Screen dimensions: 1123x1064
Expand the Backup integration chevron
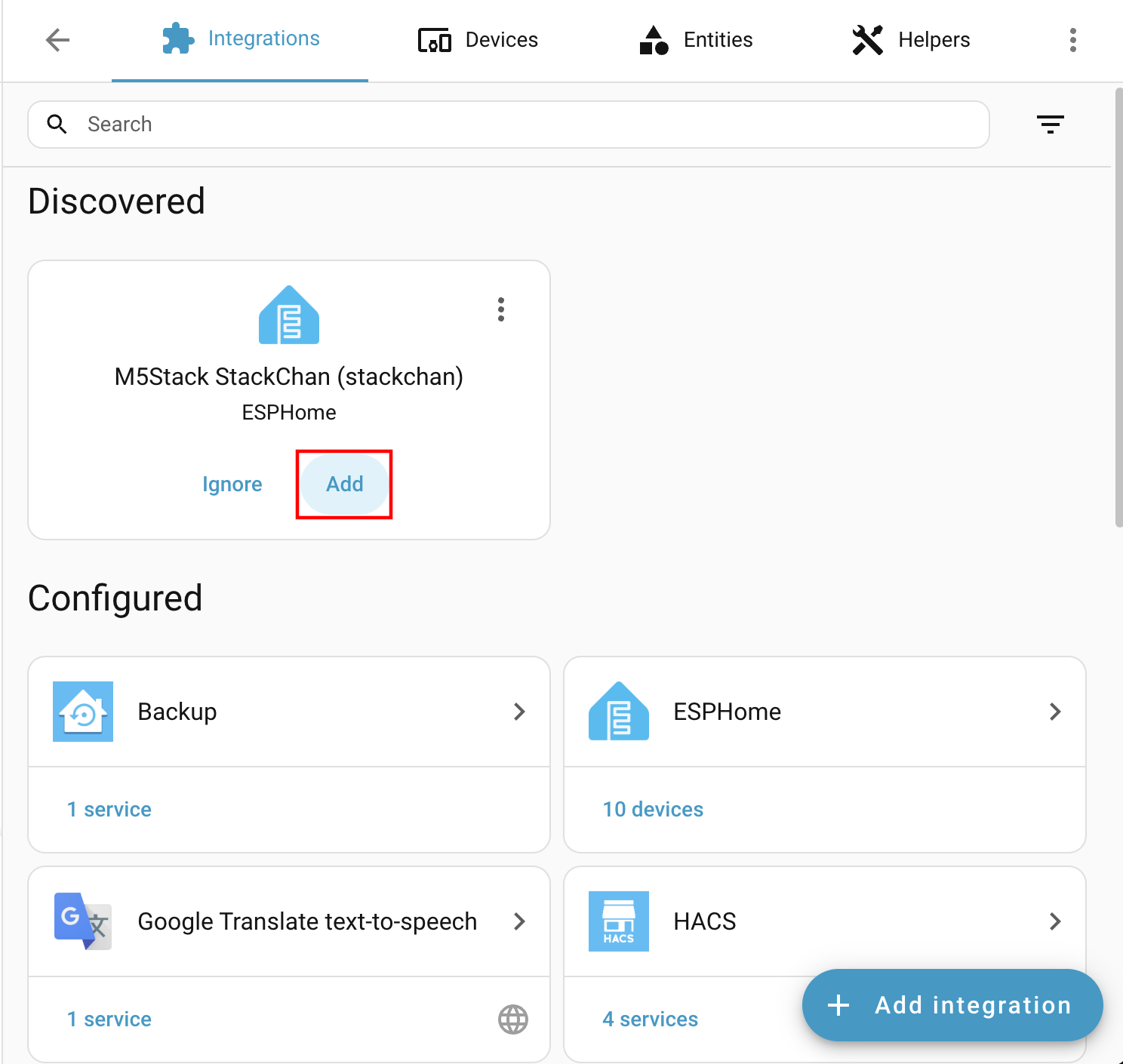point(519,712)
